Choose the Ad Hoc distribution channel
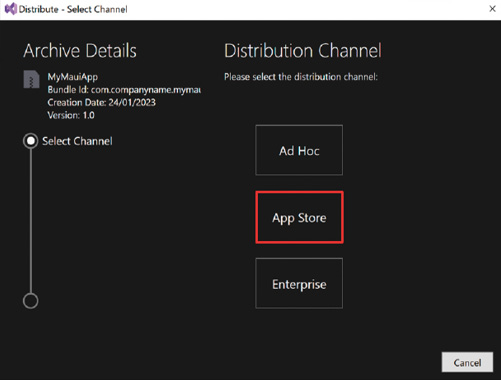This screenshot has width=501, height=380. tap(299, 150)
